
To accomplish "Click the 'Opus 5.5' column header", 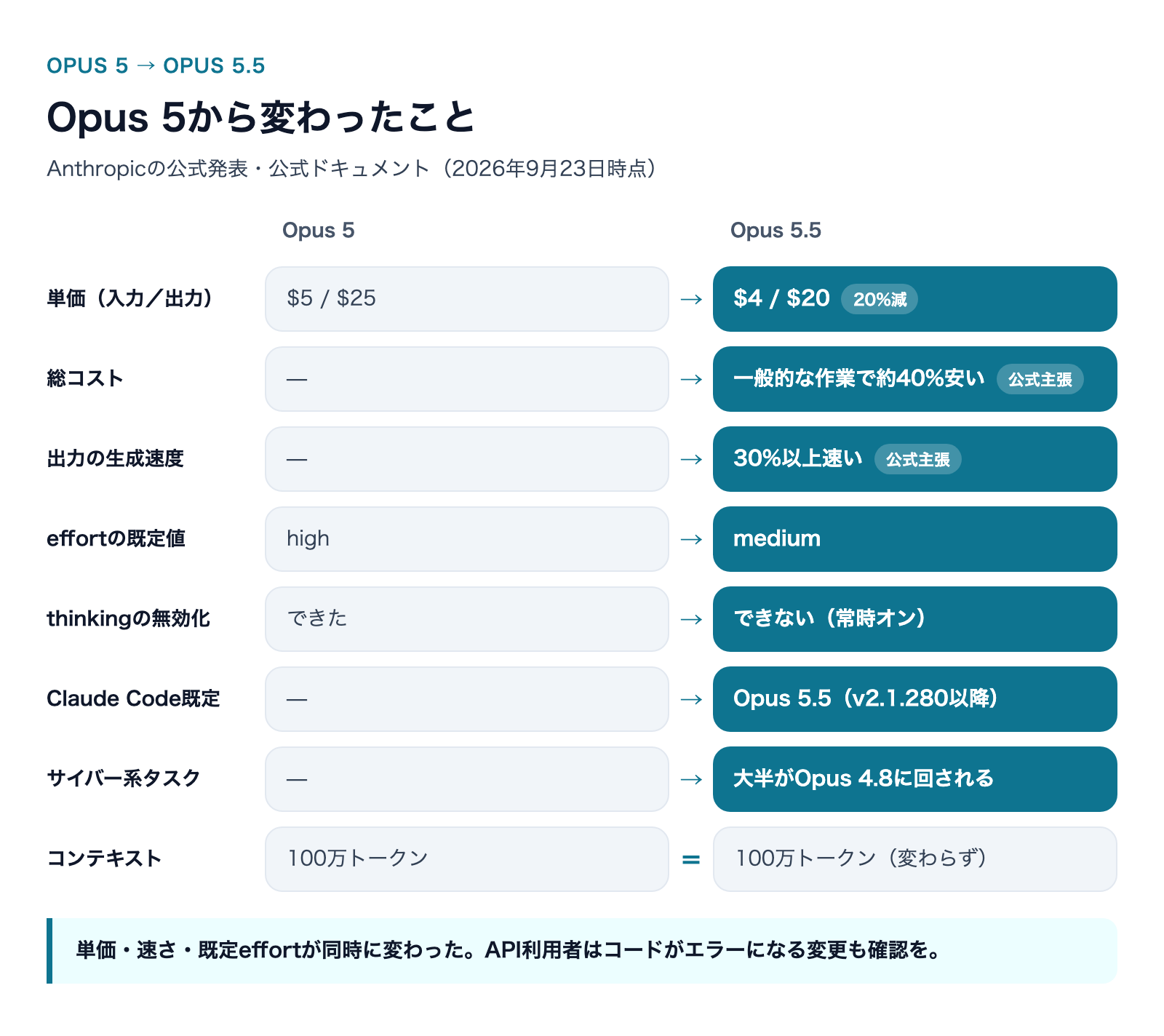I will coord(776,231).
